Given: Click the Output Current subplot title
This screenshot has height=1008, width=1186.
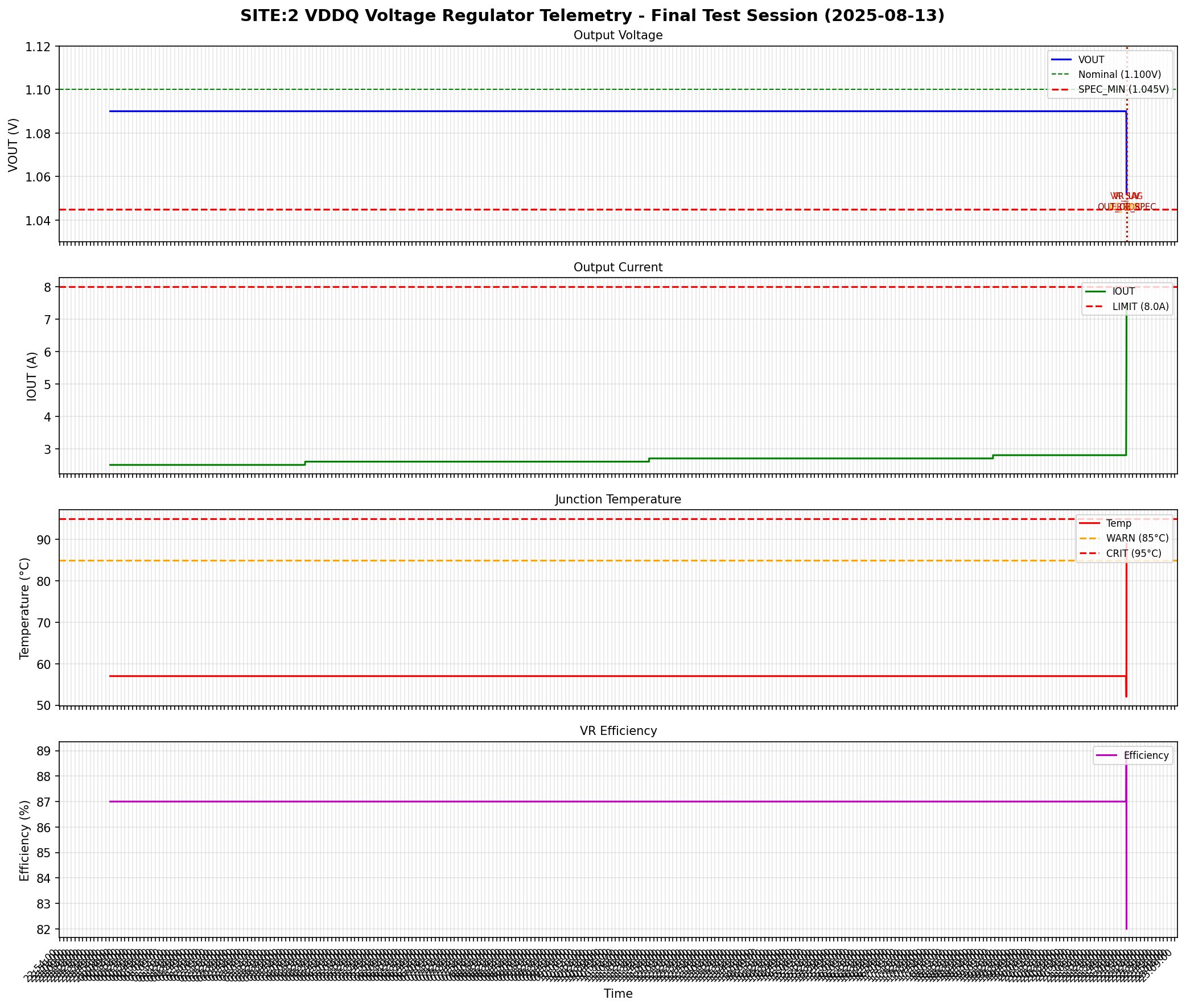Looking at the screenshot, I should (617, 267).
